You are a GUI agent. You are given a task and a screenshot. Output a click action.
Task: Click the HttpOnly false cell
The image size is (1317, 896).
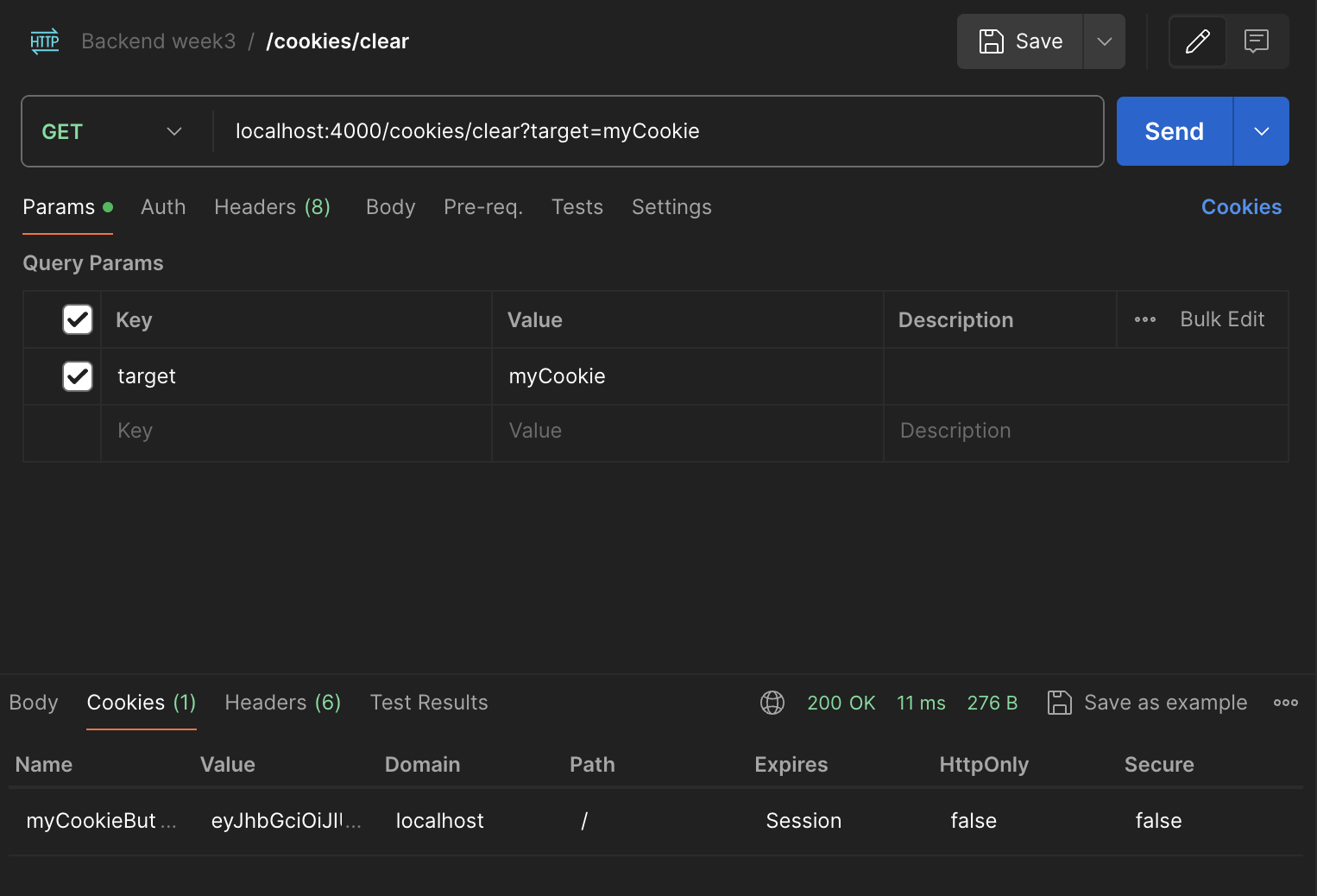[x=974, y=821]
